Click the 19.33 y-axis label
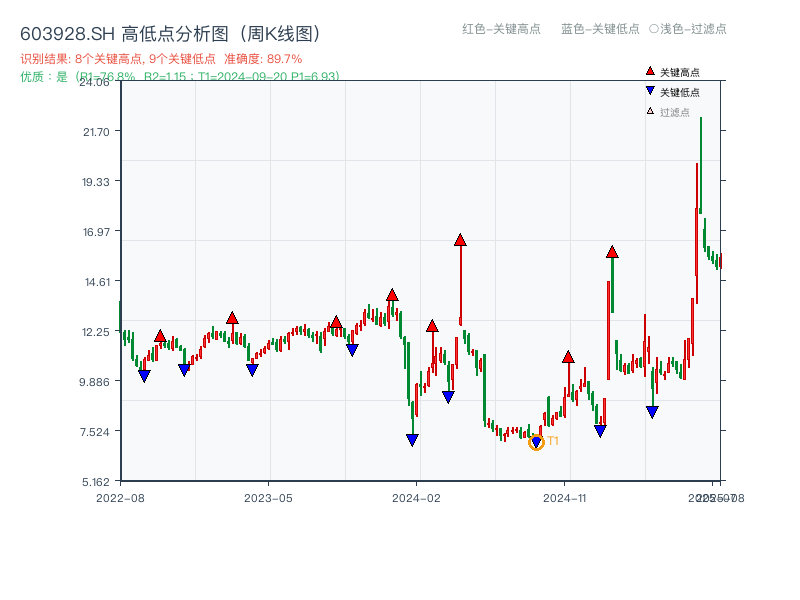The height and width of the screenshot is (600, 800). 96,182
